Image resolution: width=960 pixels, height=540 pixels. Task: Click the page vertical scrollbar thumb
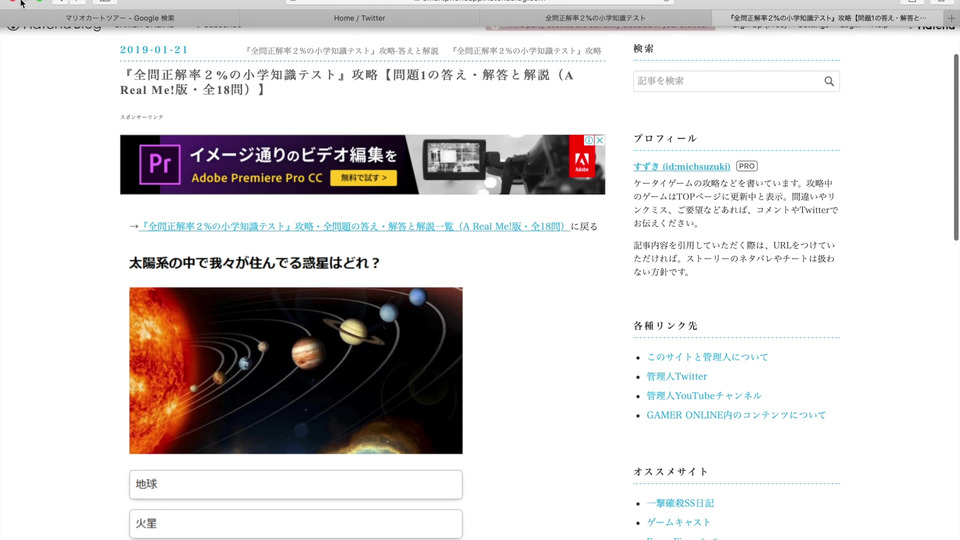point(956,147)
